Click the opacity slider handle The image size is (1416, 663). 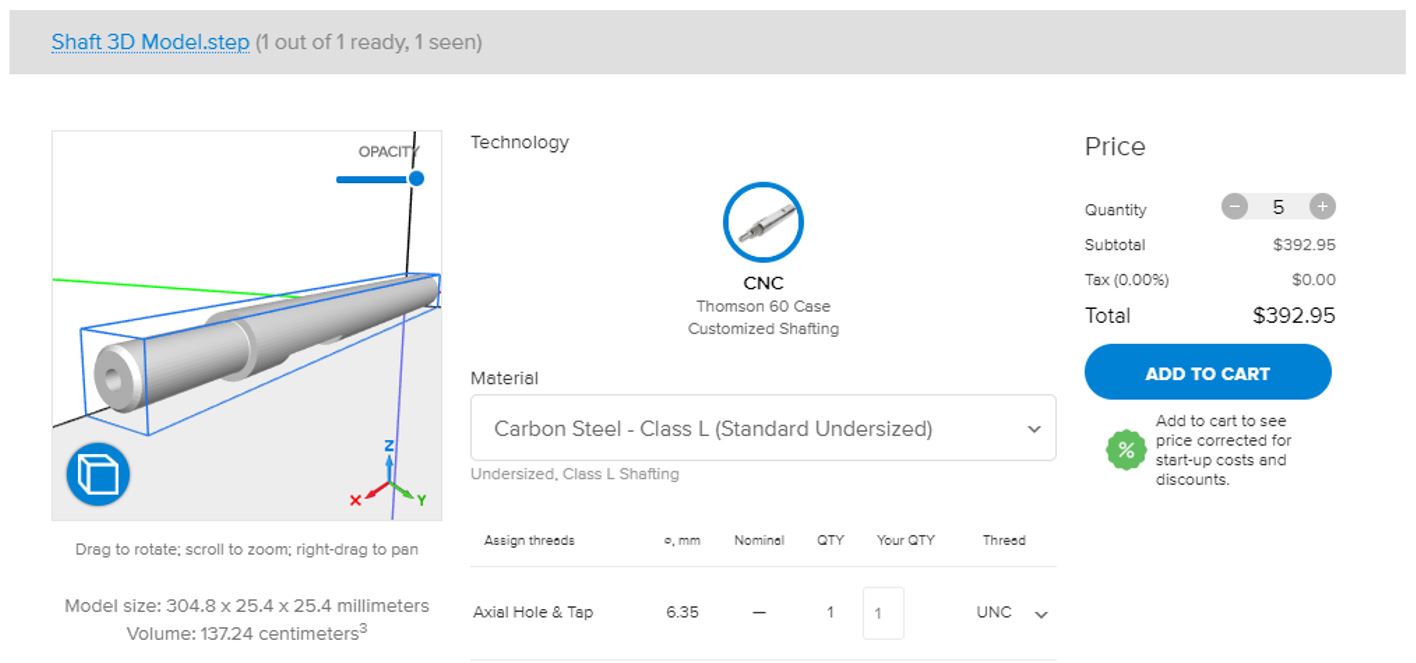pos(416,178)
